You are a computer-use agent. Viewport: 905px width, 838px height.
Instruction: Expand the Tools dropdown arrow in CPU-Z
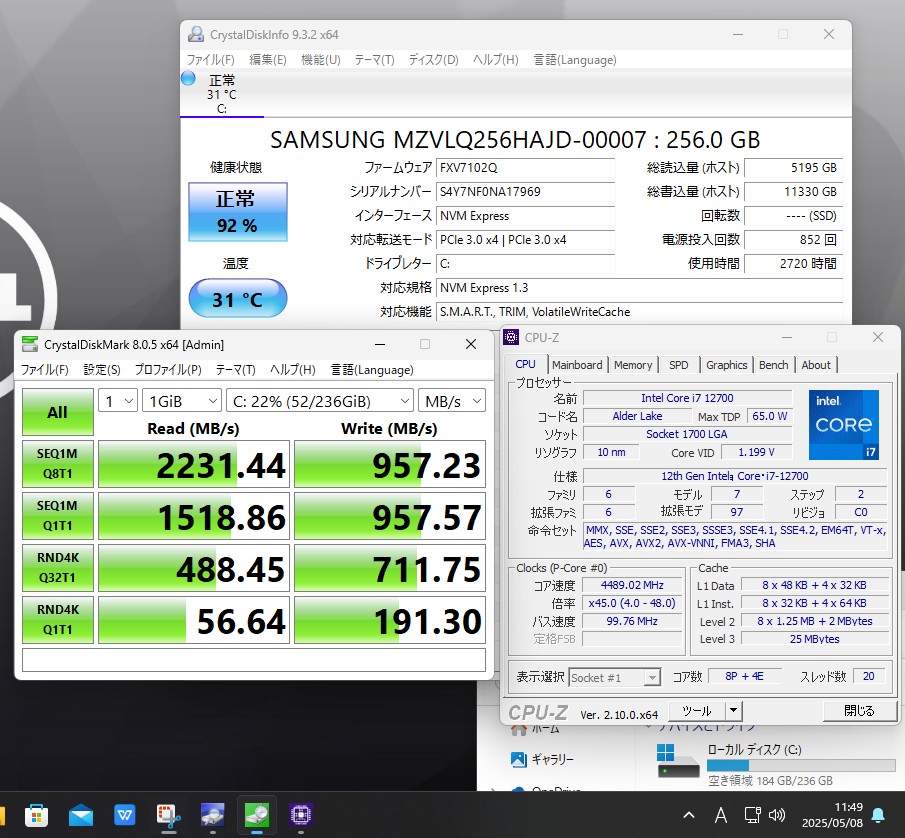click(734, 710)
